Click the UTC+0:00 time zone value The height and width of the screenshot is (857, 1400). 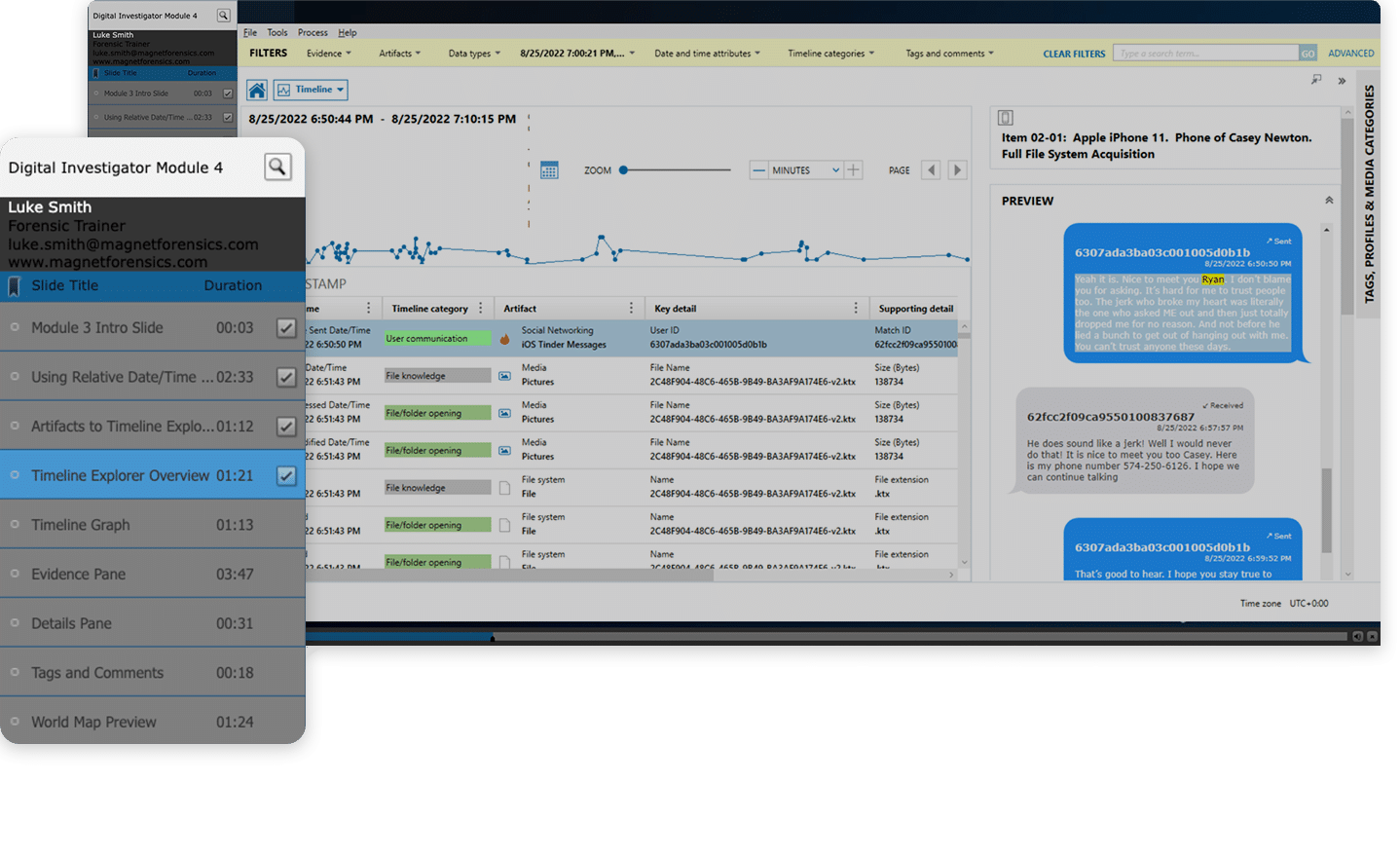[x=1308, y=604]
